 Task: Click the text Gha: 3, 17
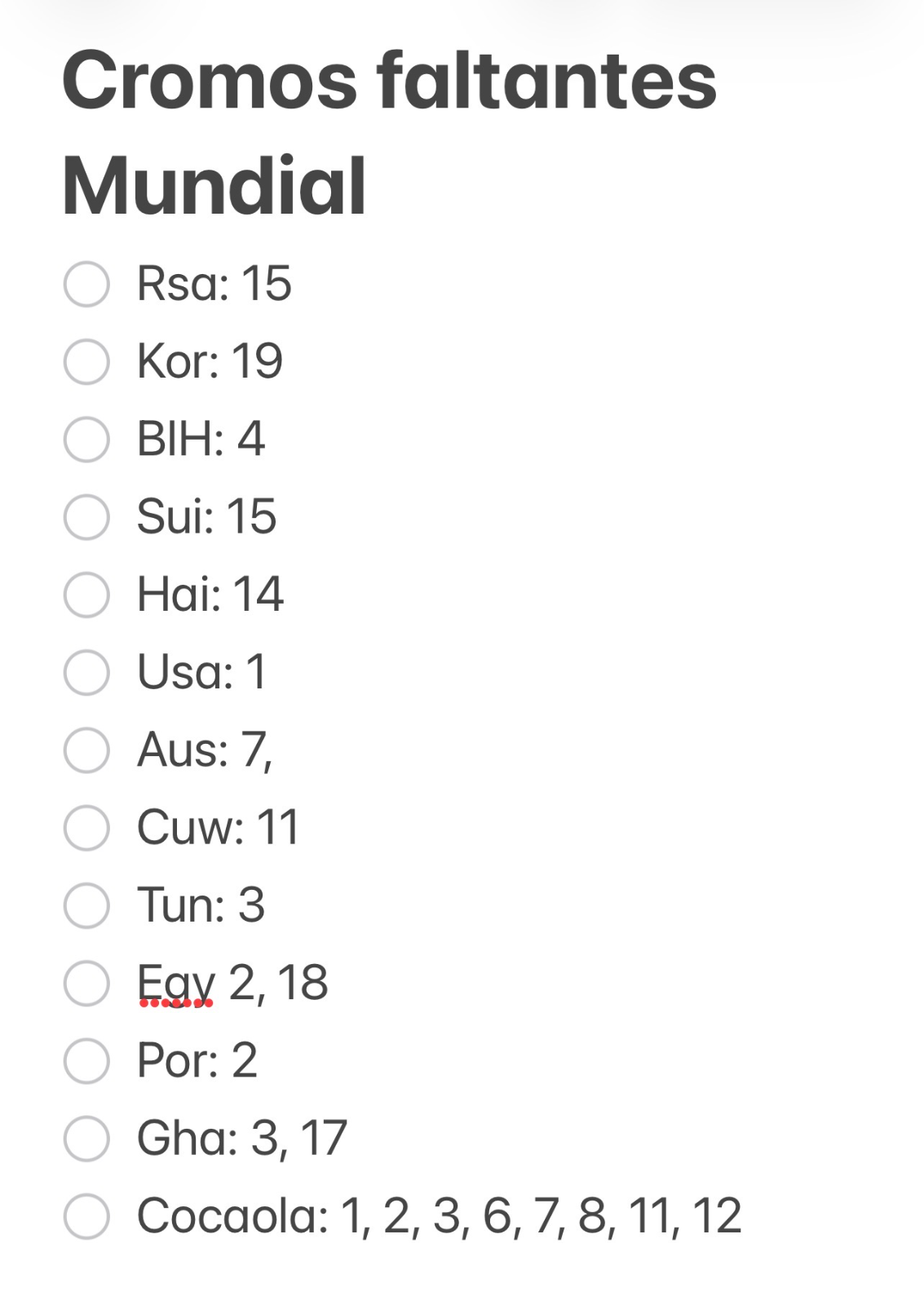coord(242,1138)
